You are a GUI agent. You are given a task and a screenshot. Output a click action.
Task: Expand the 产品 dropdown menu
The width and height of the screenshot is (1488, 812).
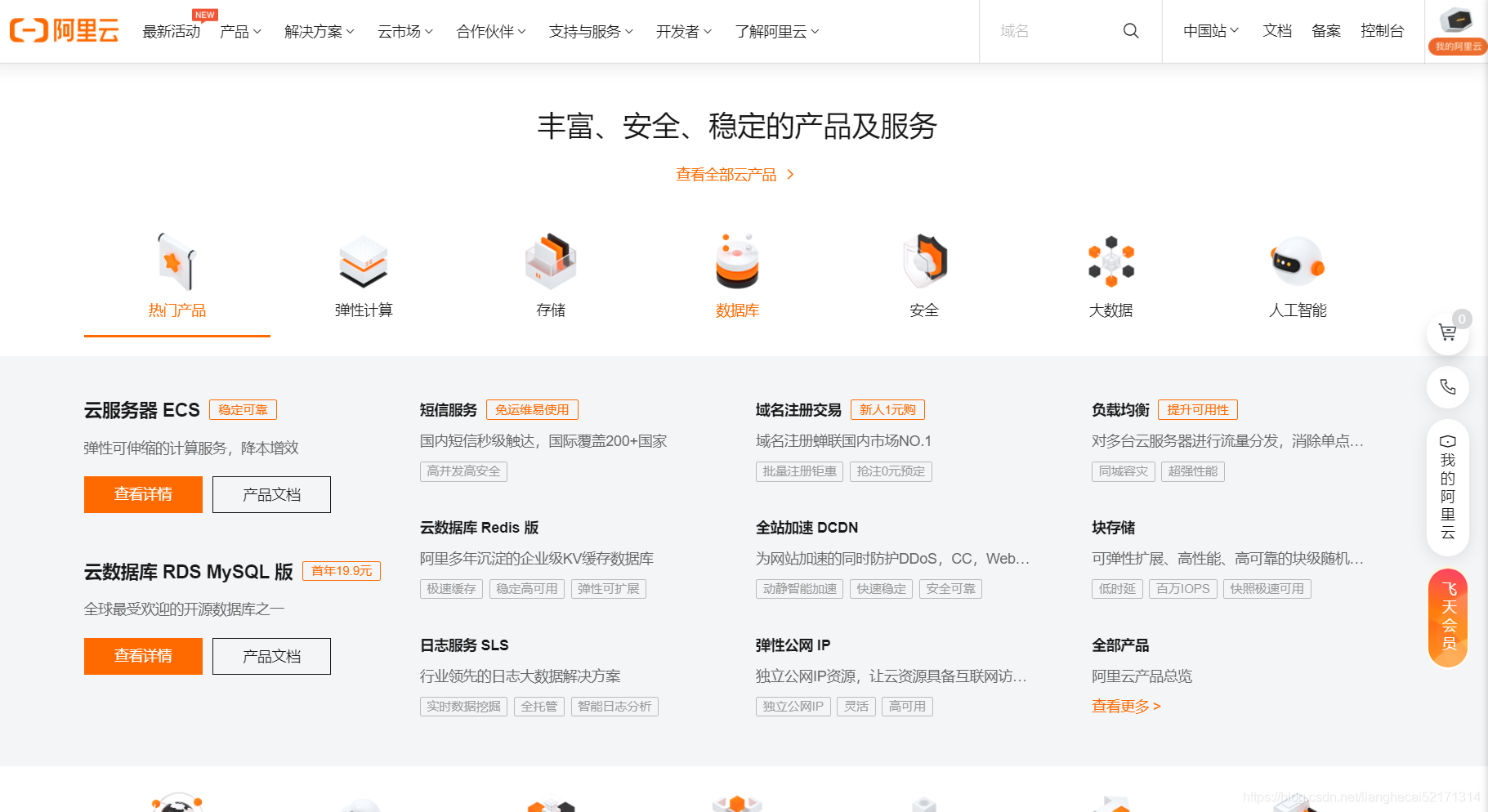coord(240,31)
